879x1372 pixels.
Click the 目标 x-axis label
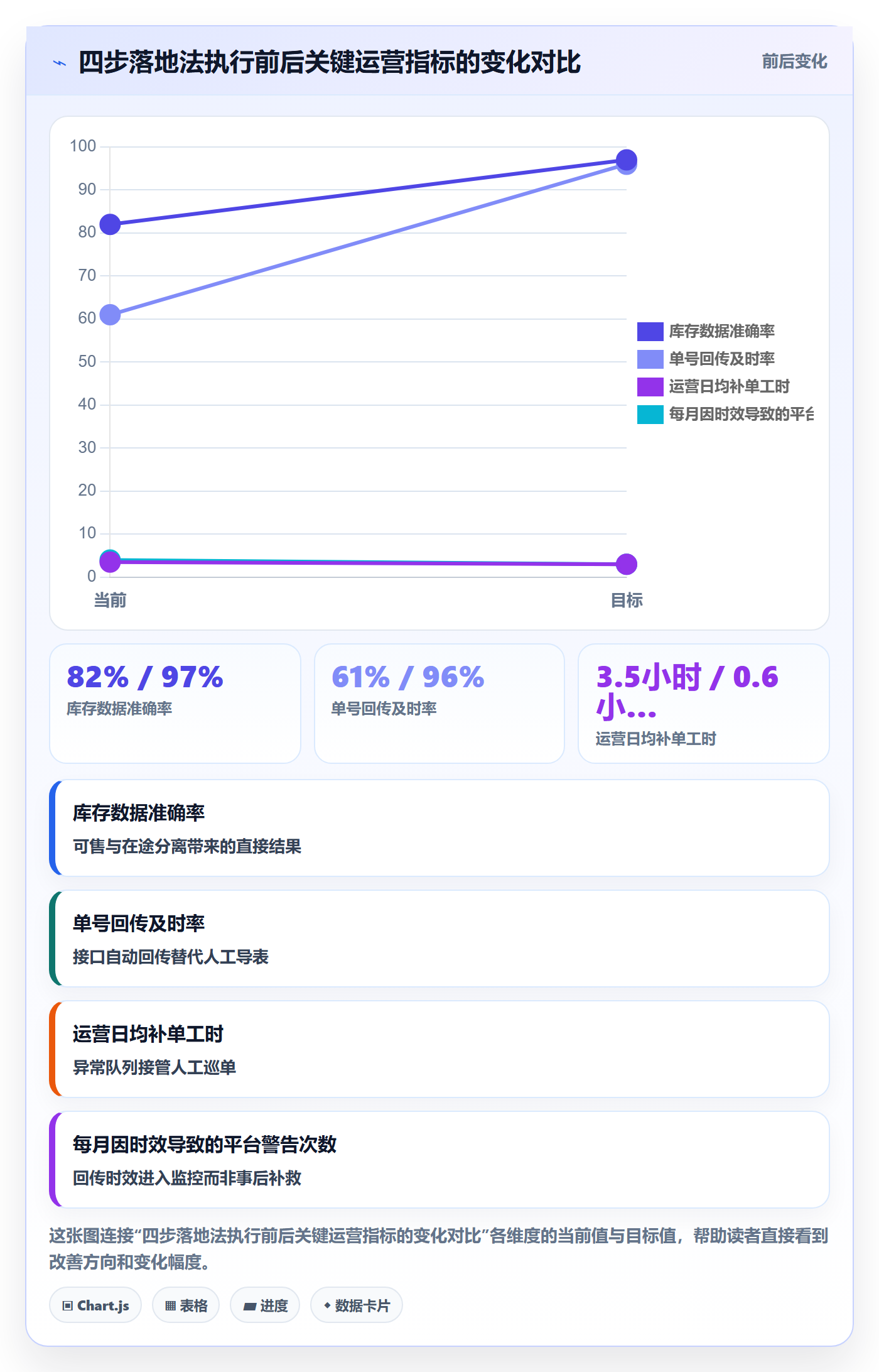[x=627, y=601]
